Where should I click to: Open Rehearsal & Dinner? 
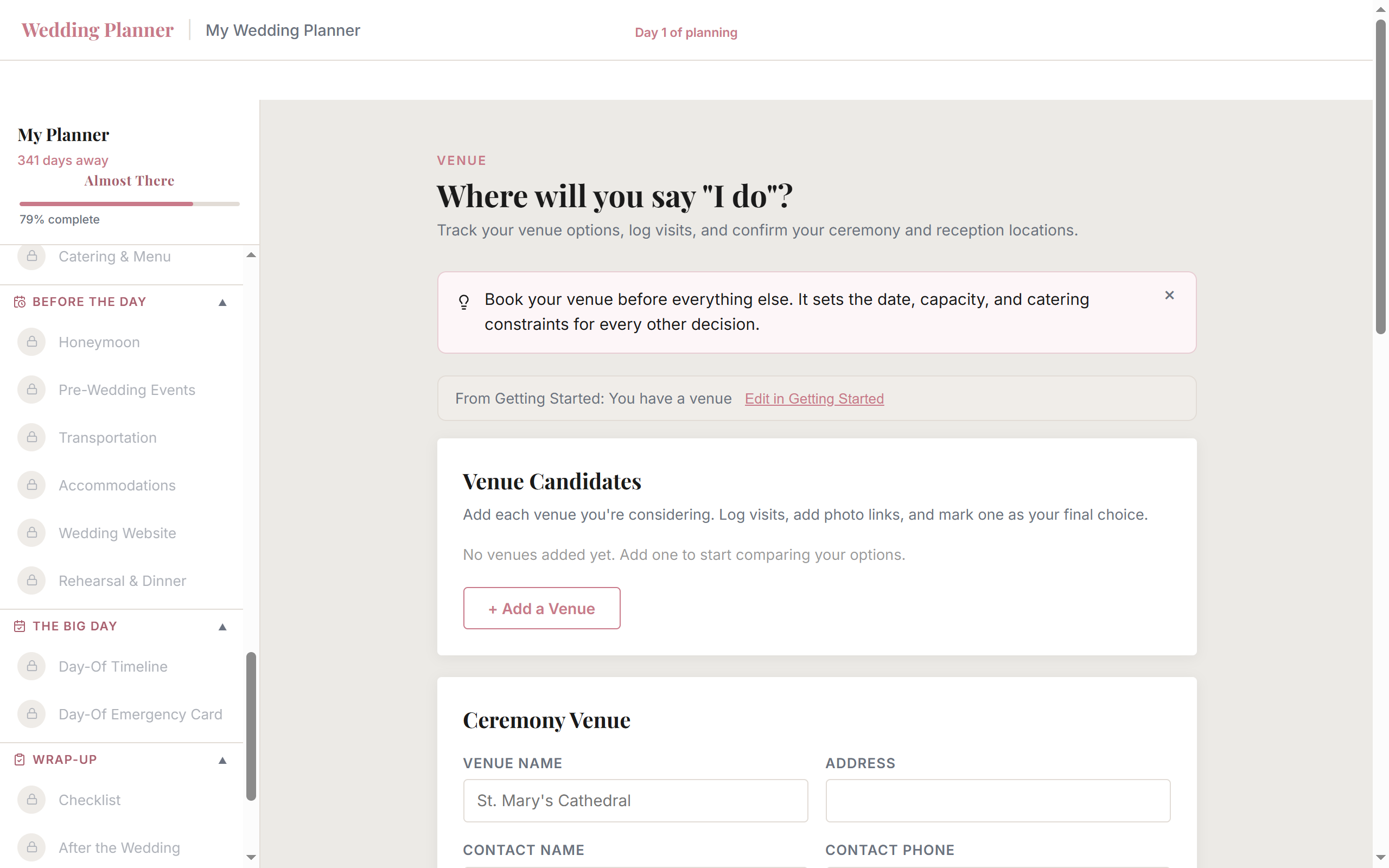pyautogui.click(x=122, y=580)
